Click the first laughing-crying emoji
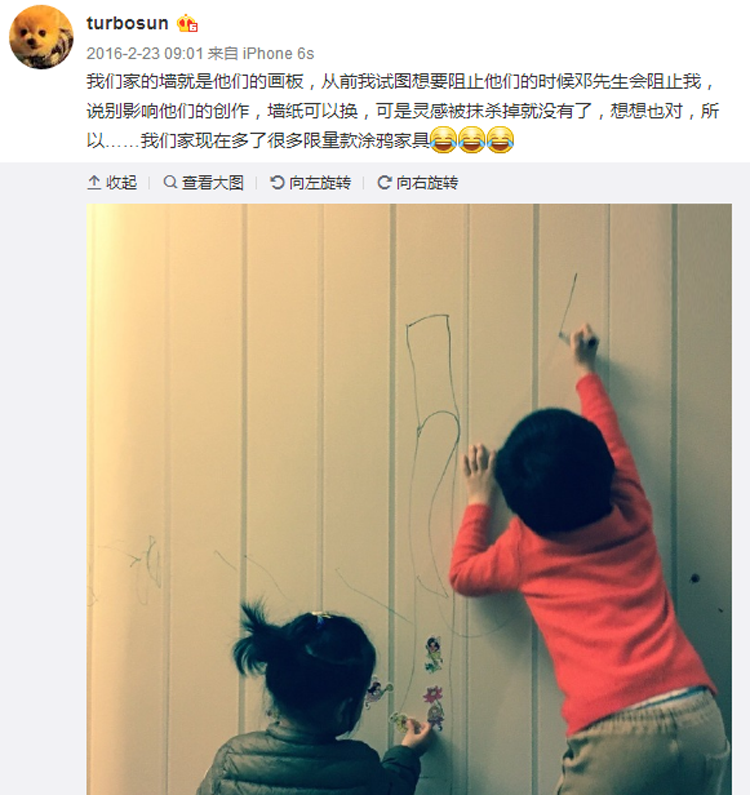This screenshot has height=795, width=750. pos(443,140)
